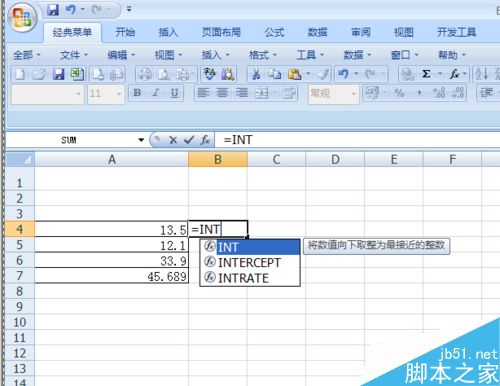Expand the Paste options dropdown arrow
Image resolution: width=500 pixels, height=386 pixels.
coord(308,74)
